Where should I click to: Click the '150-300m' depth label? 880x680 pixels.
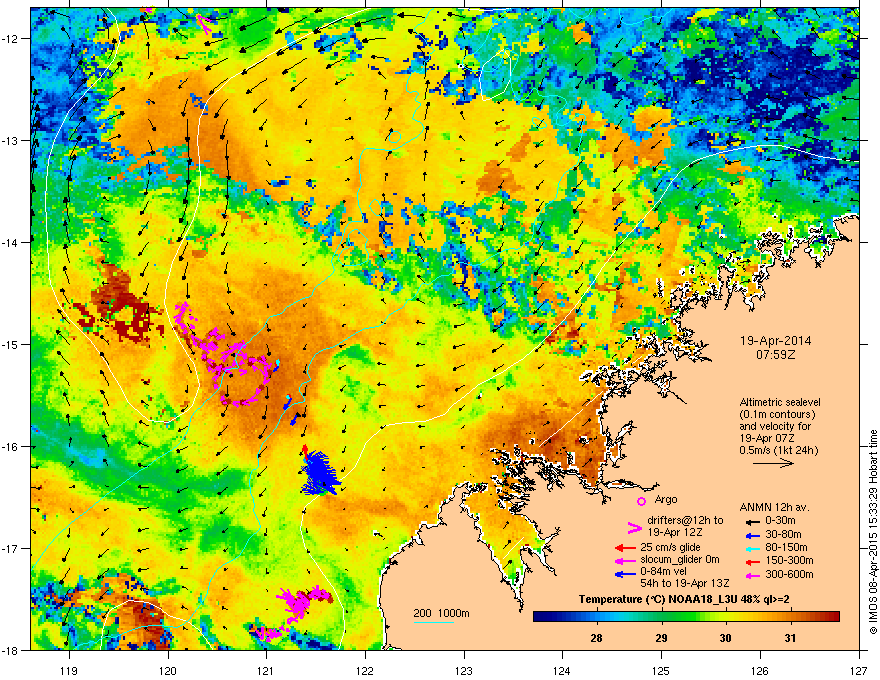coord(789,560)
